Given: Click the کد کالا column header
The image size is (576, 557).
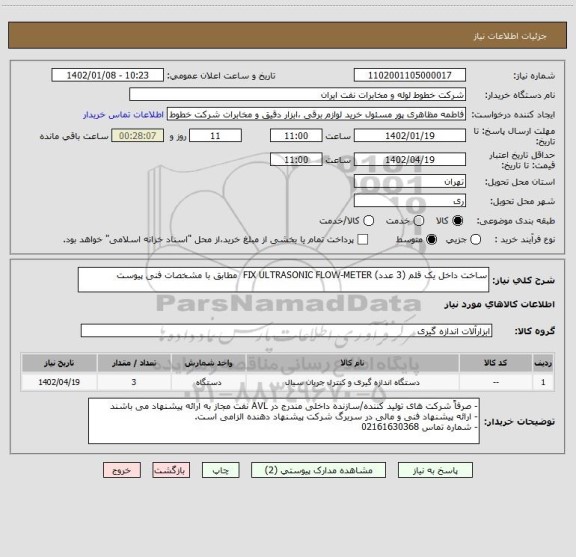Looking at the screenshot, I should [496, 363].
